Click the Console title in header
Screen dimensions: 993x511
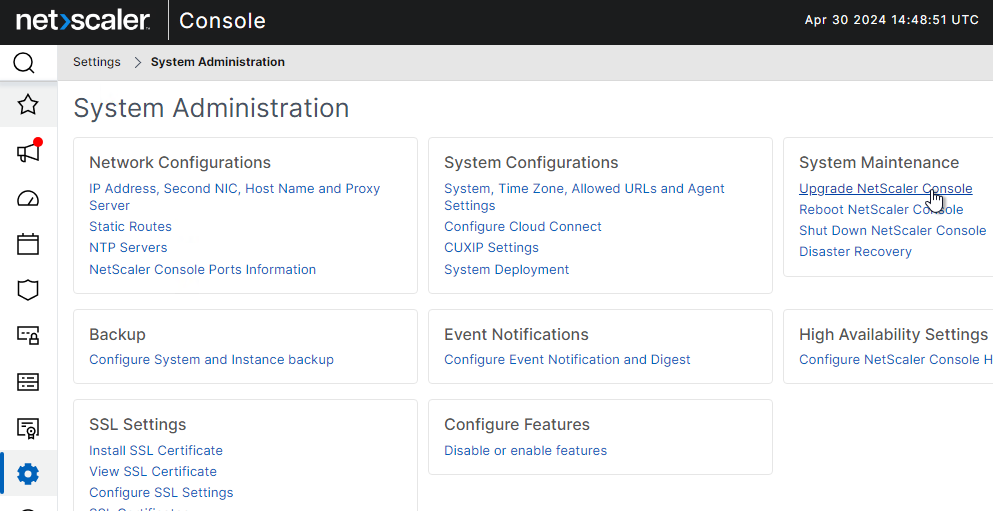tap(222, 20)
